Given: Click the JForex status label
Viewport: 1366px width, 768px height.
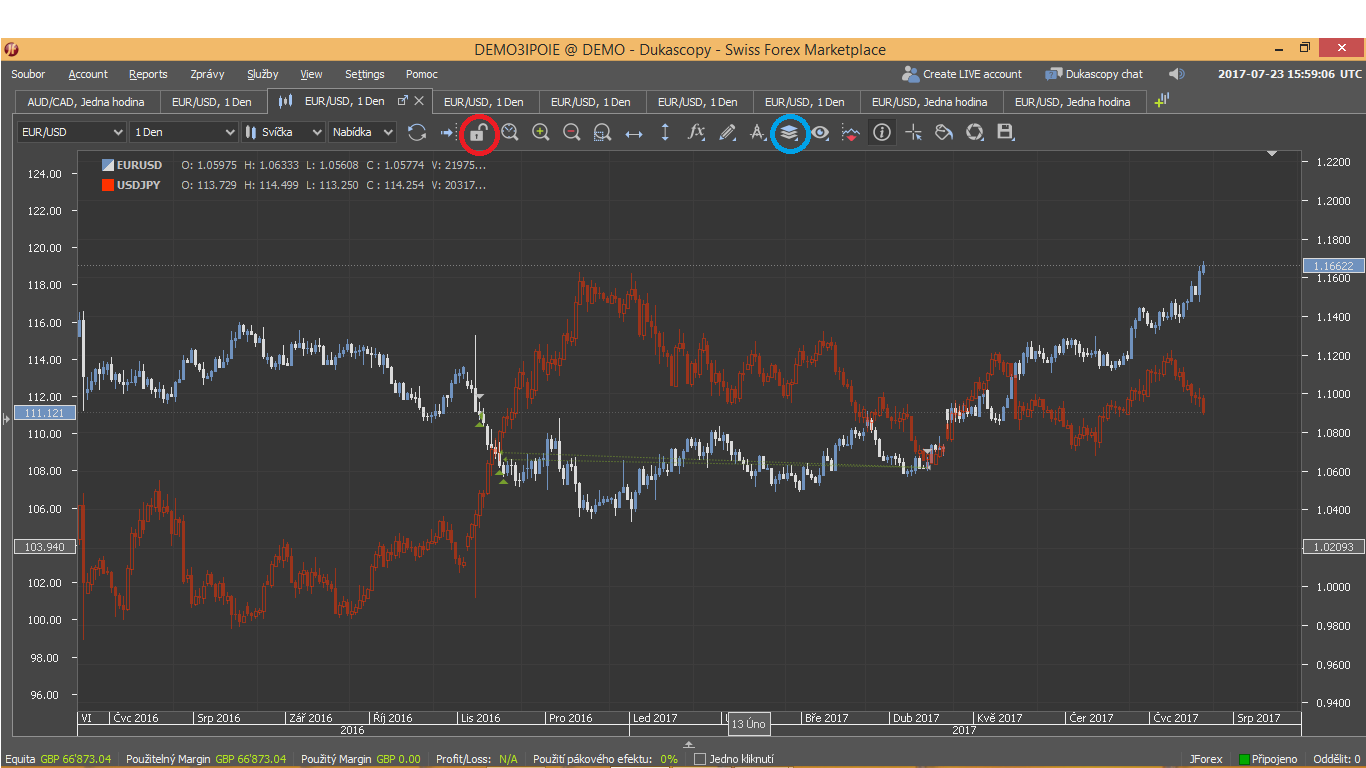Looking at the screenshot, I should (1206, 759).
